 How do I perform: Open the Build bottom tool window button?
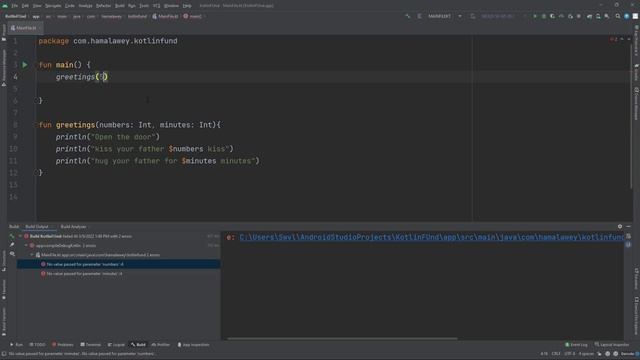pyautogui.click(x=138, y=345)
